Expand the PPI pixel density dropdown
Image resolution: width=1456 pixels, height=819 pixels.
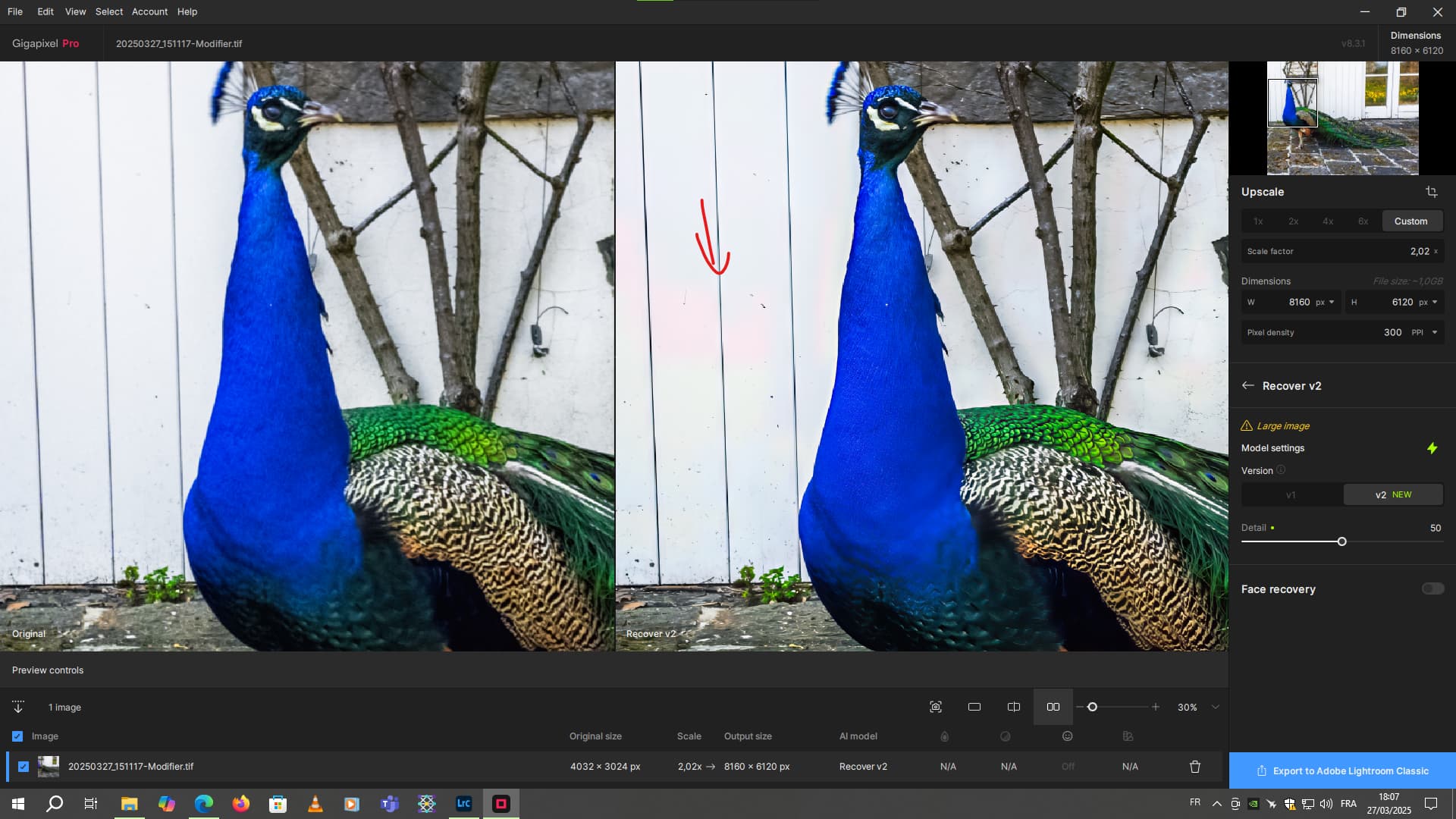click(1424, 332)
